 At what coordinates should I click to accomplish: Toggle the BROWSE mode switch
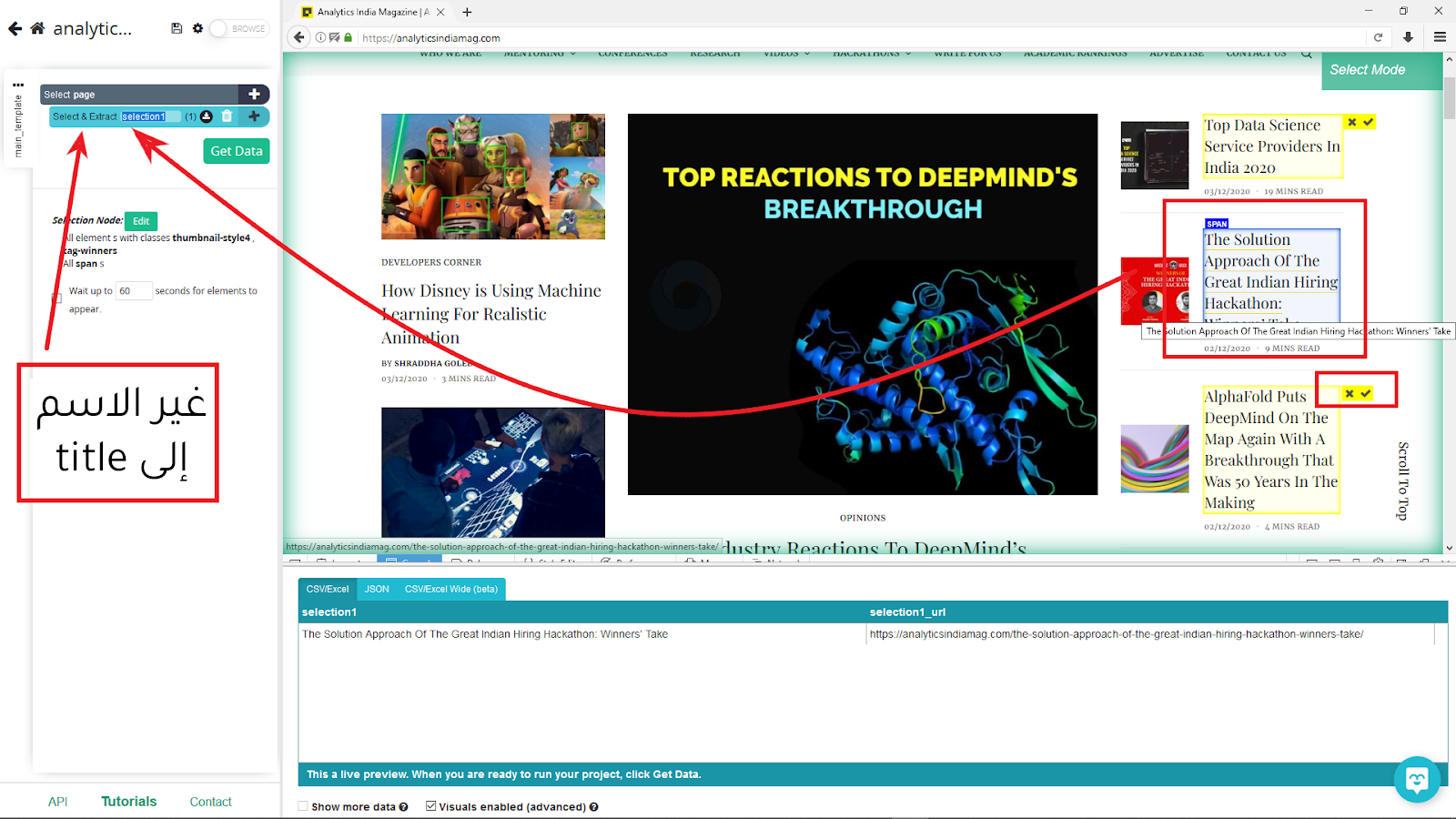[238, 28]
